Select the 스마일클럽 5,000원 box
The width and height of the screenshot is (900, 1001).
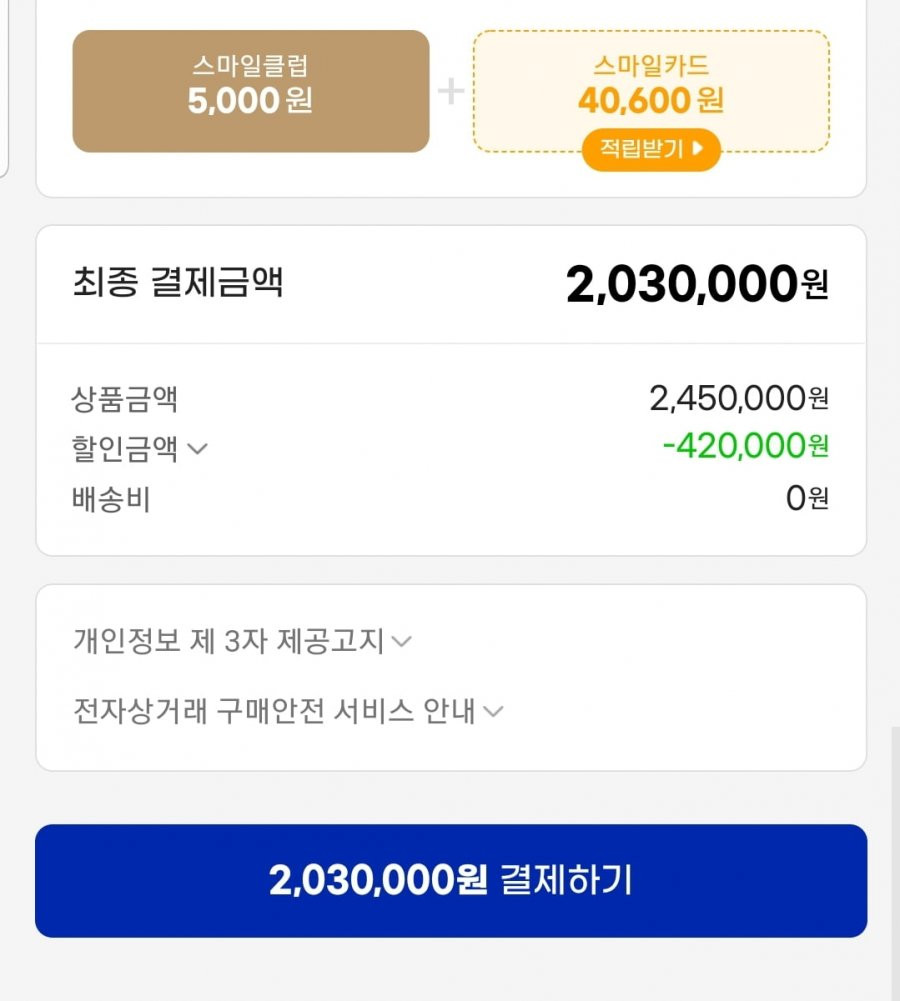(251, 91)
